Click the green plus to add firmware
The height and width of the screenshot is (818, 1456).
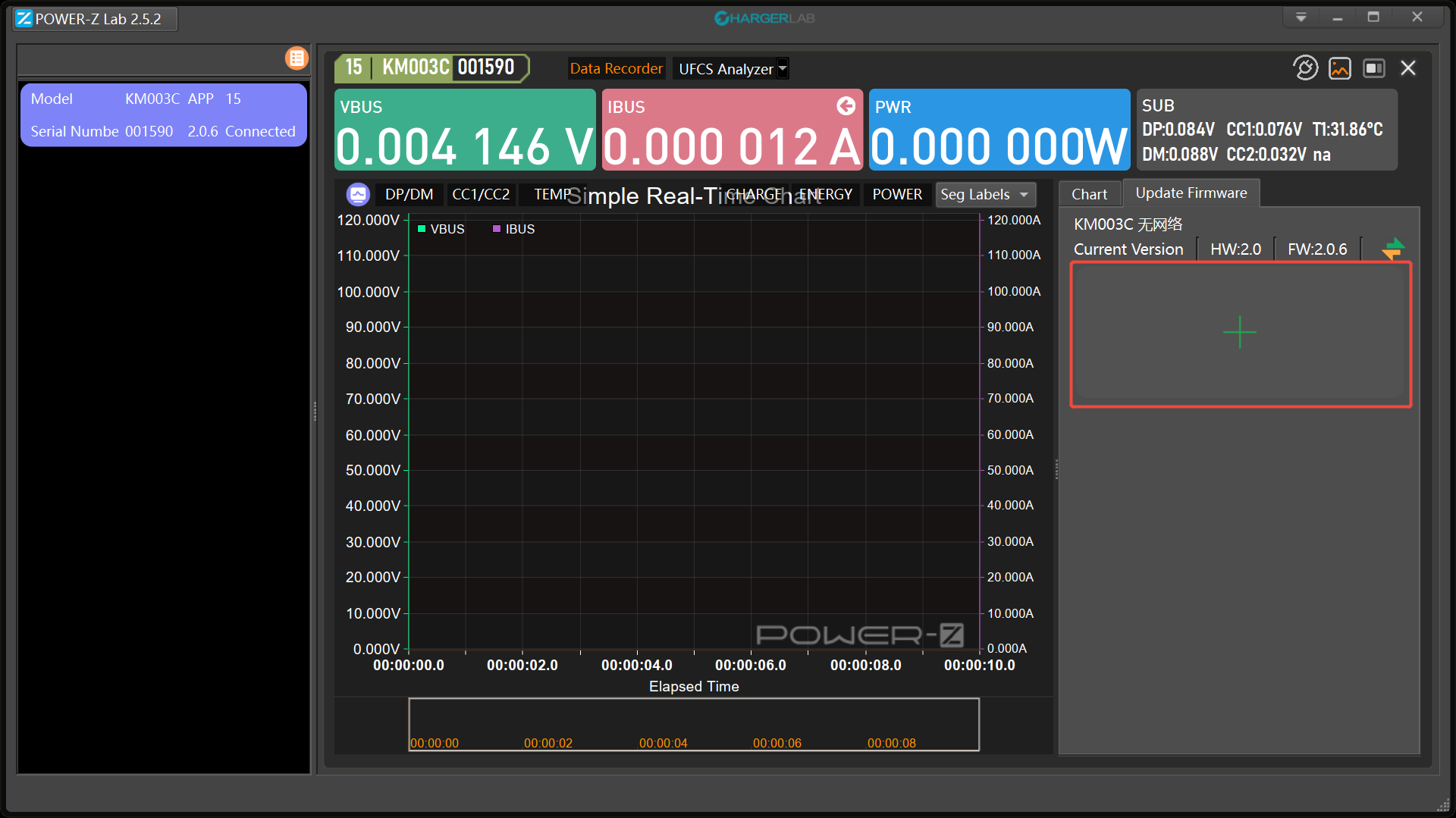click(x=1240, y=332)
